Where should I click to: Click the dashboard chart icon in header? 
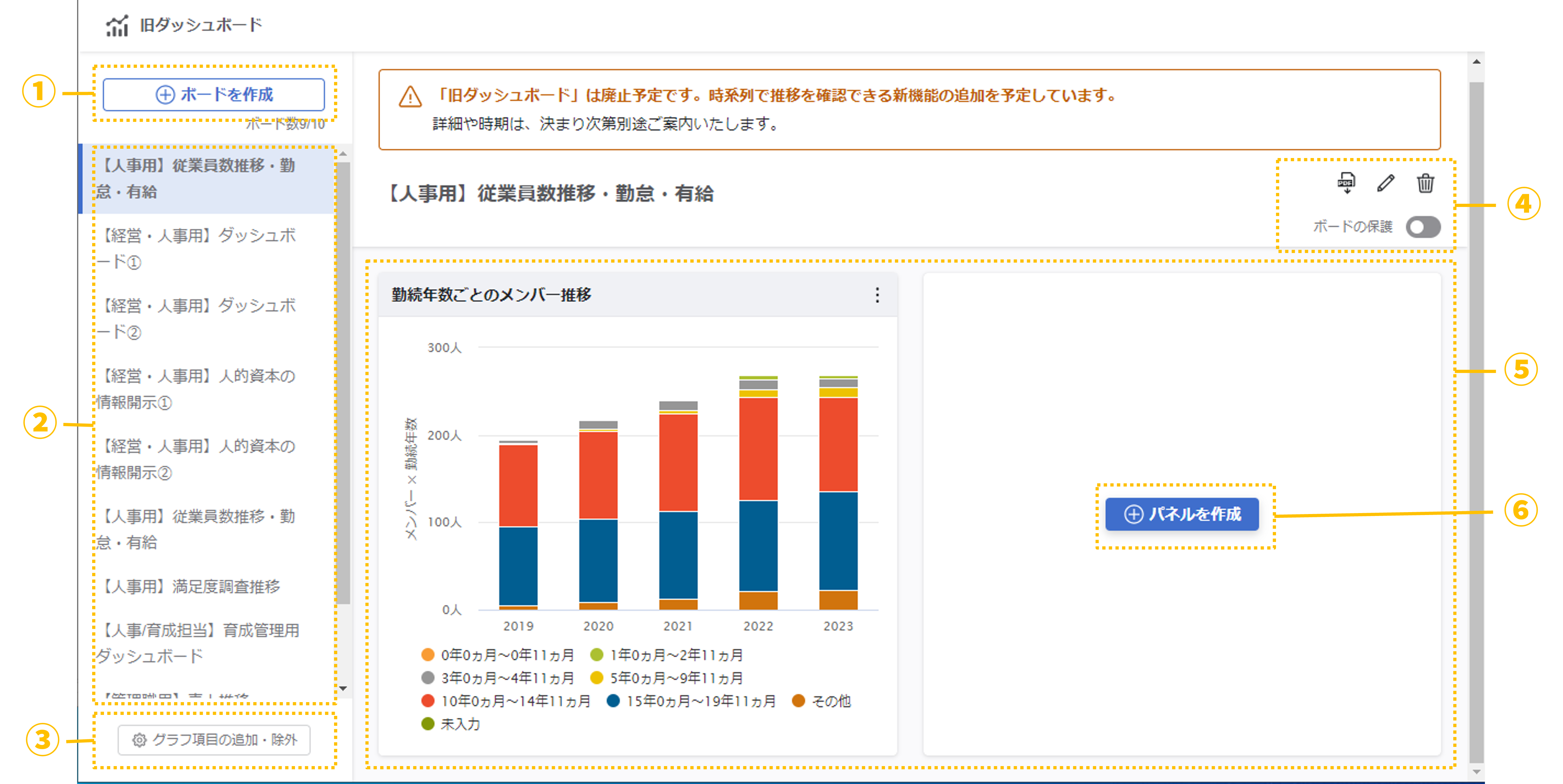[x=117, y=26]
